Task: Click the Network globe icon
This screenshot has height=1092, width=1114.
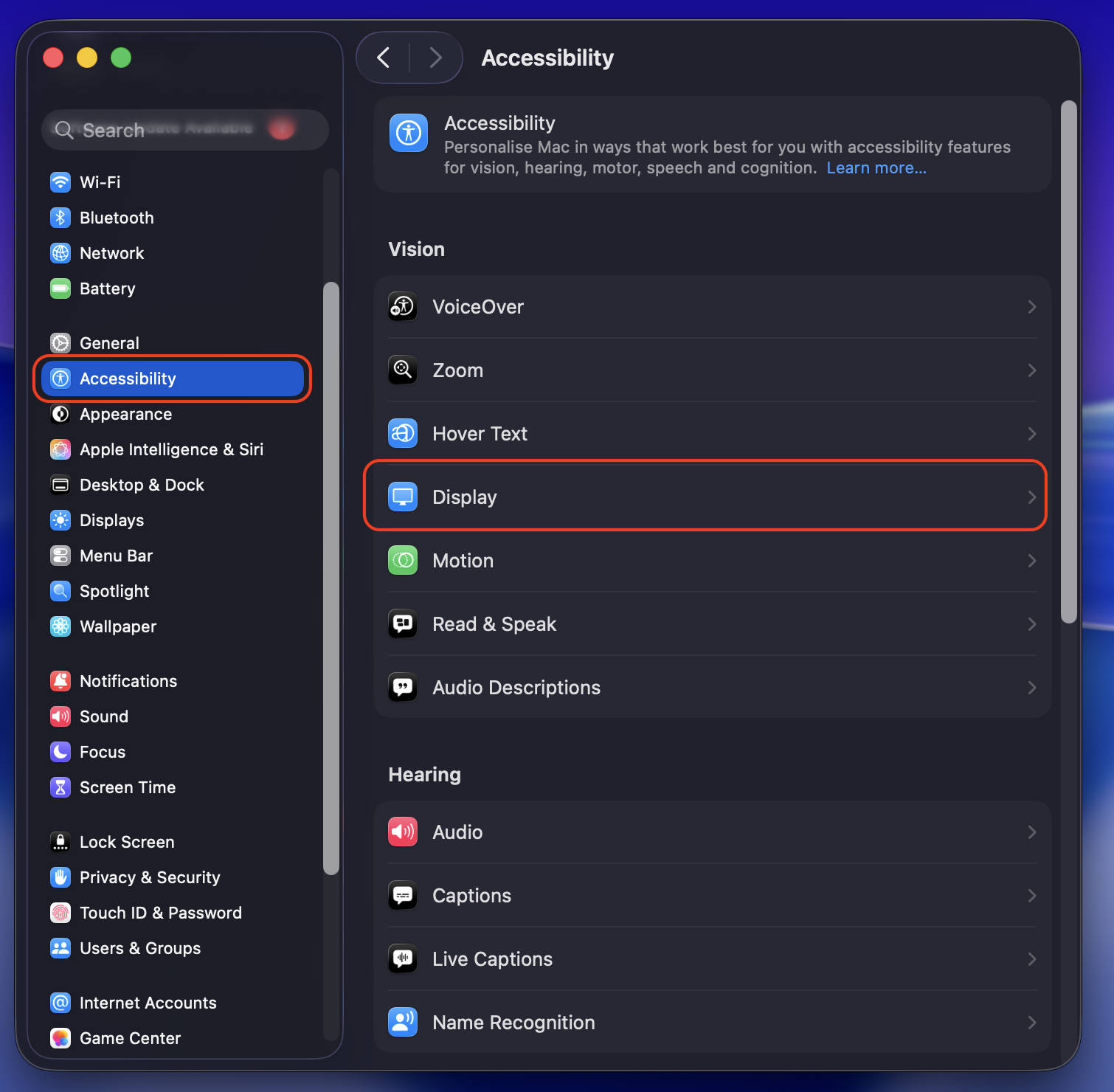Action: tap(60, 252)
